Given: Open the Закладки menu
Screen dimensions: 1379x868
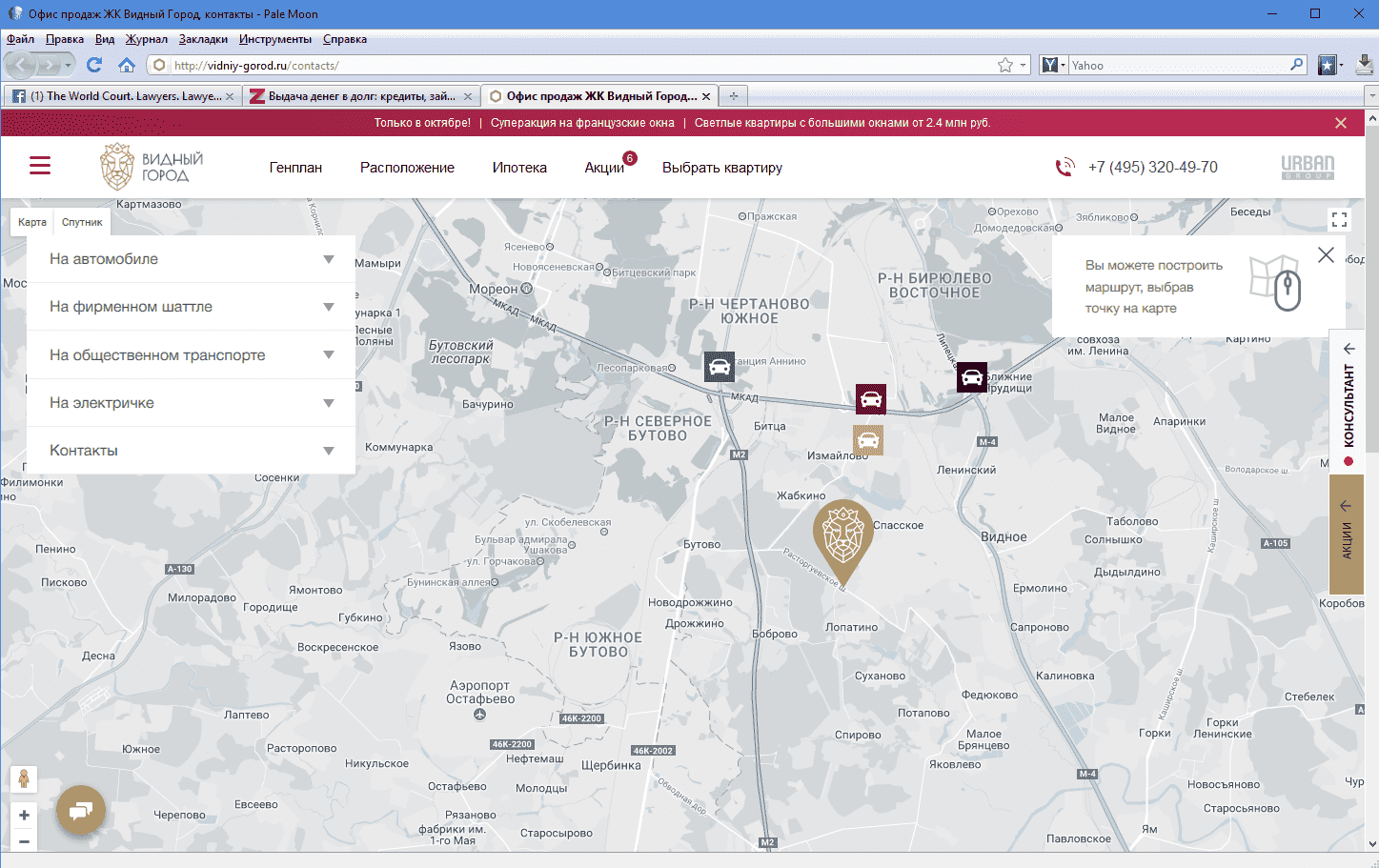Looking at the screenshot, I should point(203,39).
